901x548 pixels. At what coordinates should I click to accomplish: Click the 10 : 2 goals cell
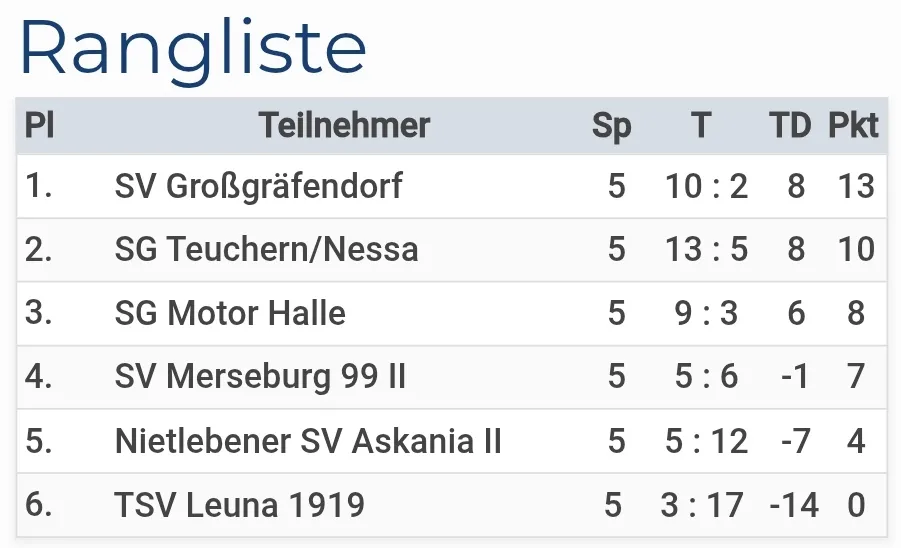[706, 187]
